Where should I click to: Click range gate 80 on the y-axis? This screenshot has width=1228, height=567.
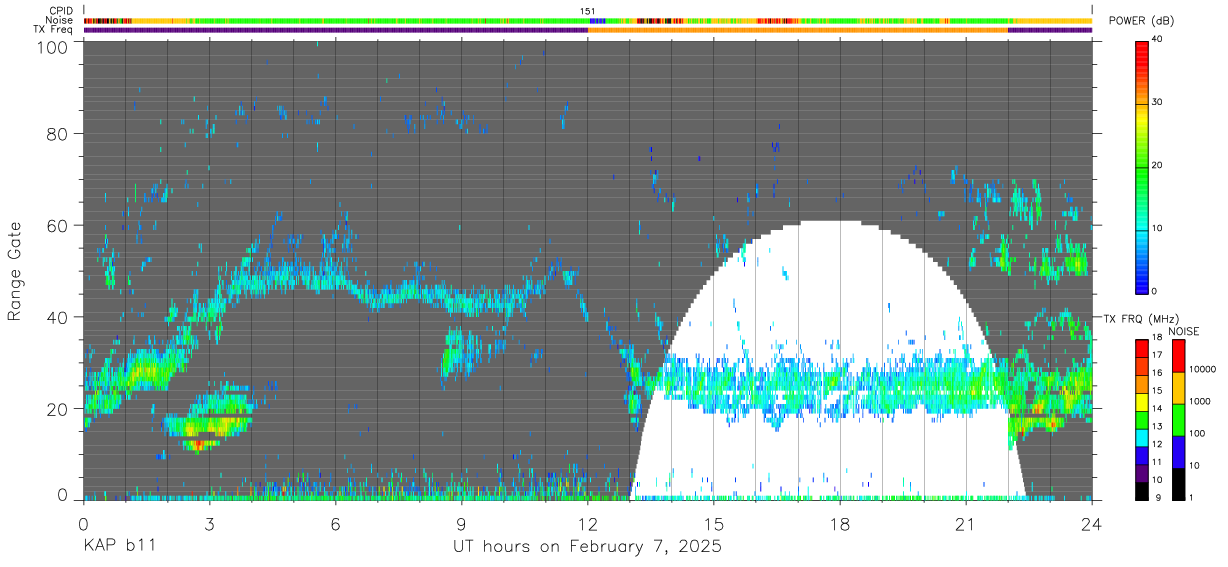(x=57, y=134)
